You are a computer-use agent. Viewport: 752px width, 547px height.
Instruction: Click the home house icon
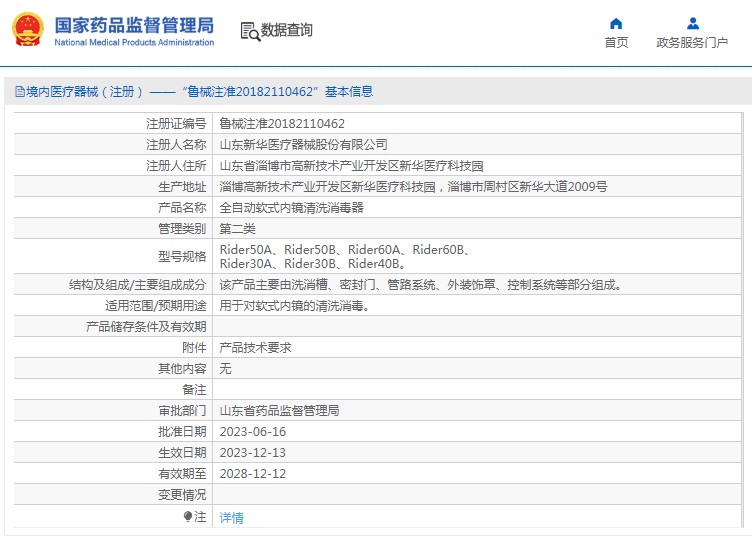click(616, 23)
